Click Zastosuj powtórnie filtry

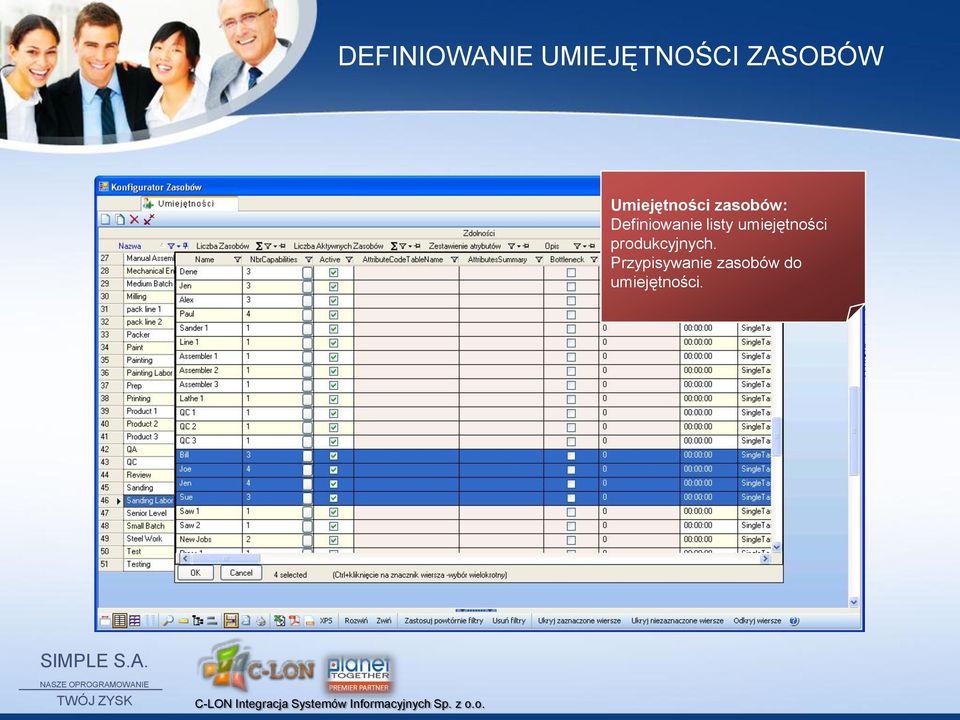444,621
